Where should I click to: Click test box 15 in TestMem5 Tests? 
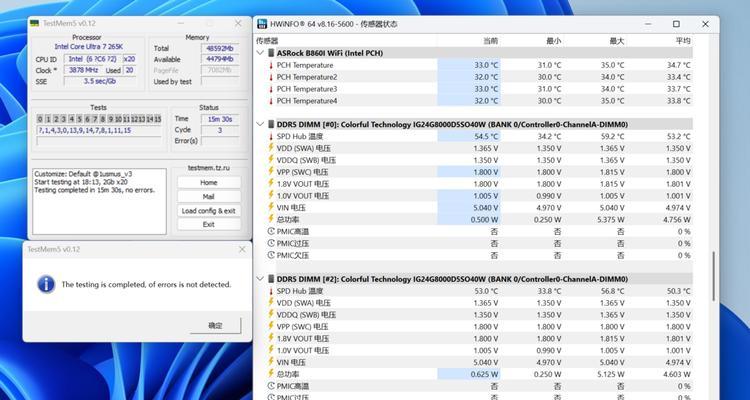pyautogui.click(x=157, y=119)
